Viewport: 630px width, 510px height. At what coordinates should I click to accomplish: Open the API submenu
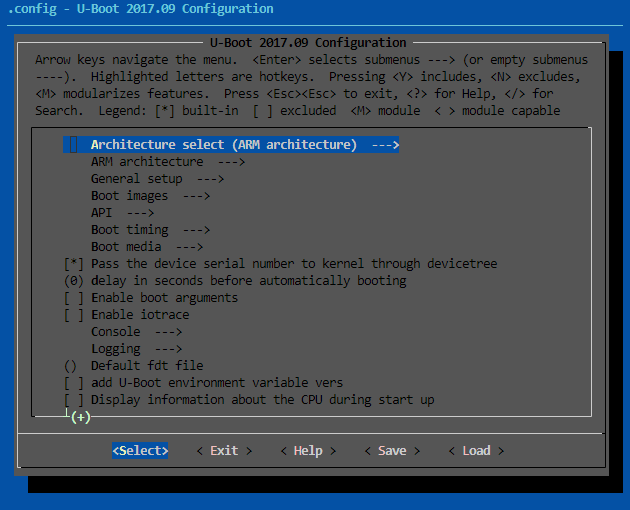tap(122, 213)
